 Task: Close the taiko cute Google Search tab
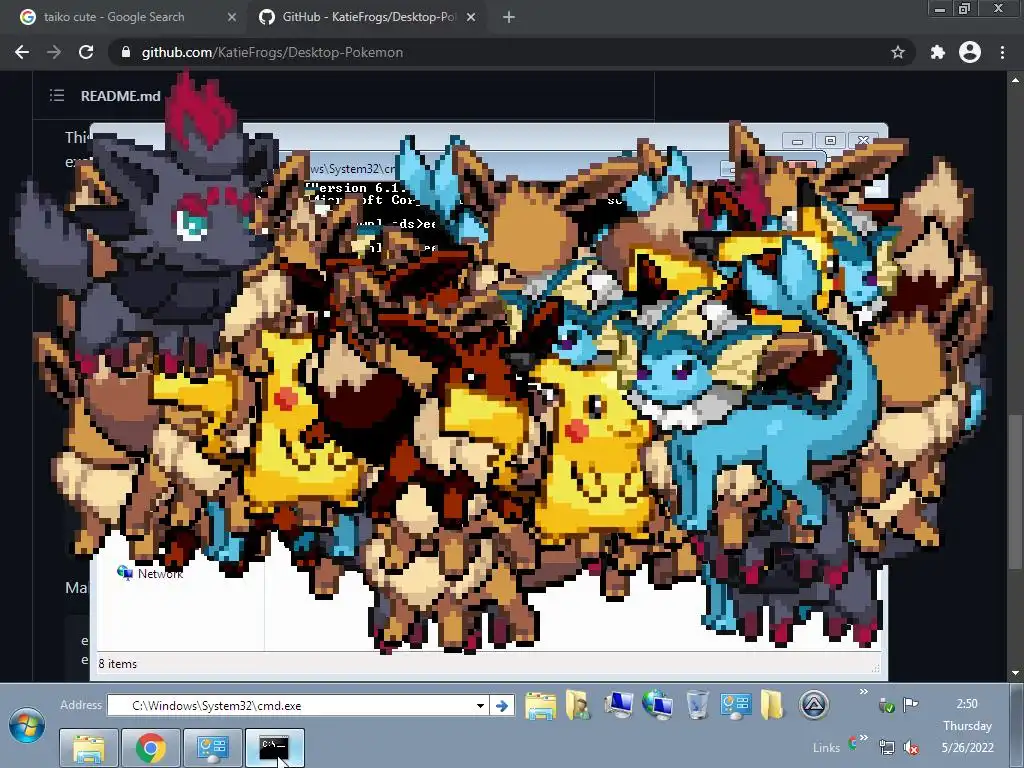(232, 17)
